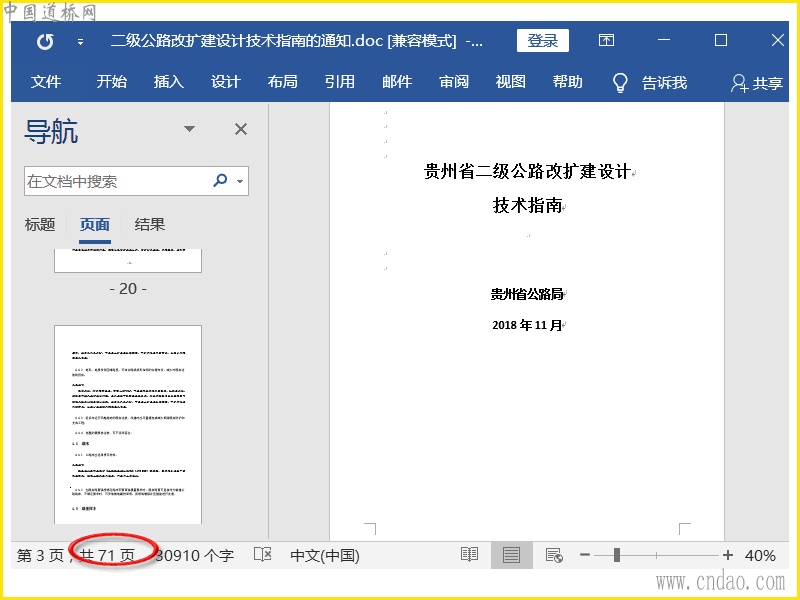Click the zoom slider handle

tap(617, 555)
